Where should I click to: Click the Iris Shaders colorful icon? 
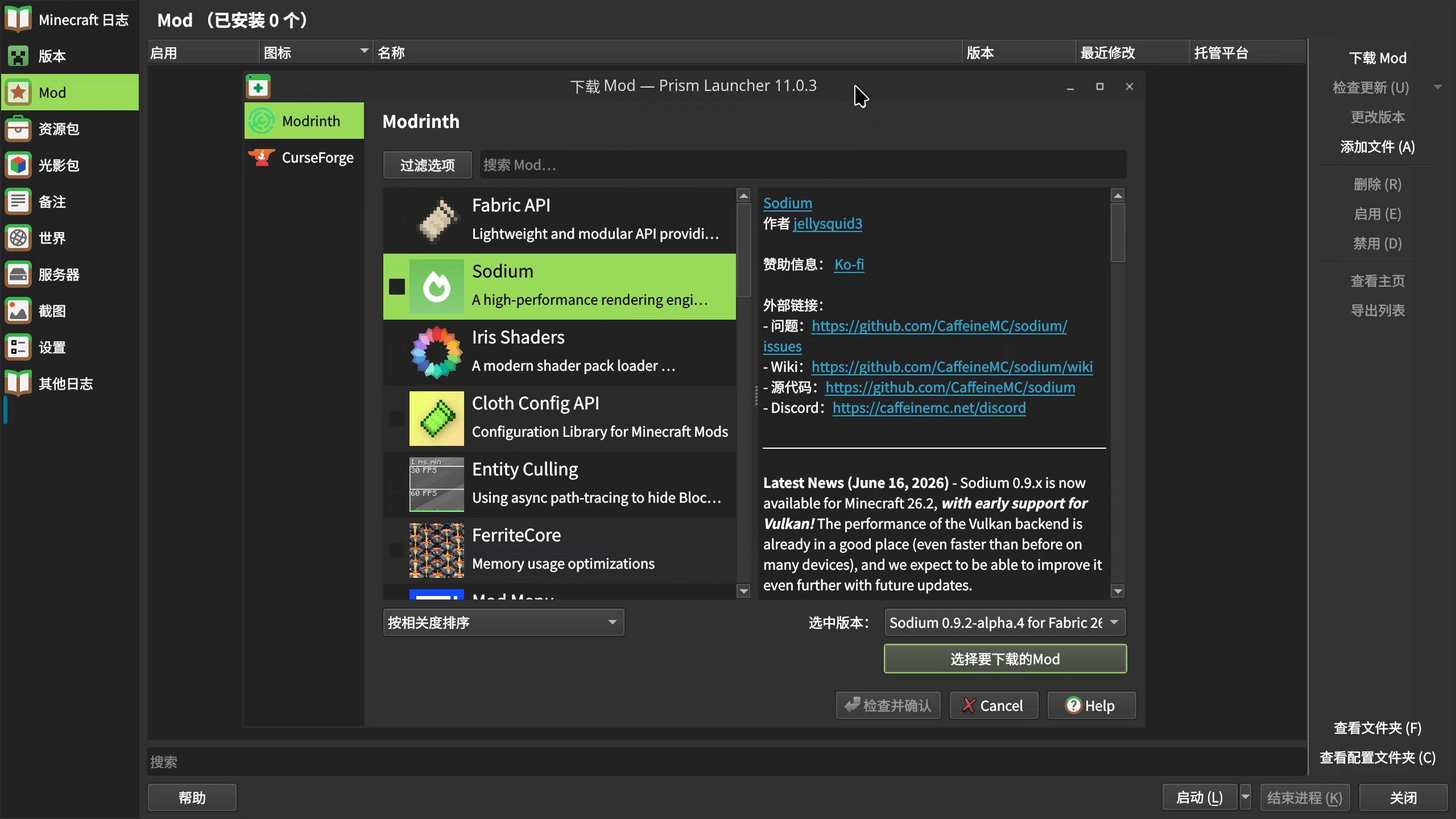point(437,353)
